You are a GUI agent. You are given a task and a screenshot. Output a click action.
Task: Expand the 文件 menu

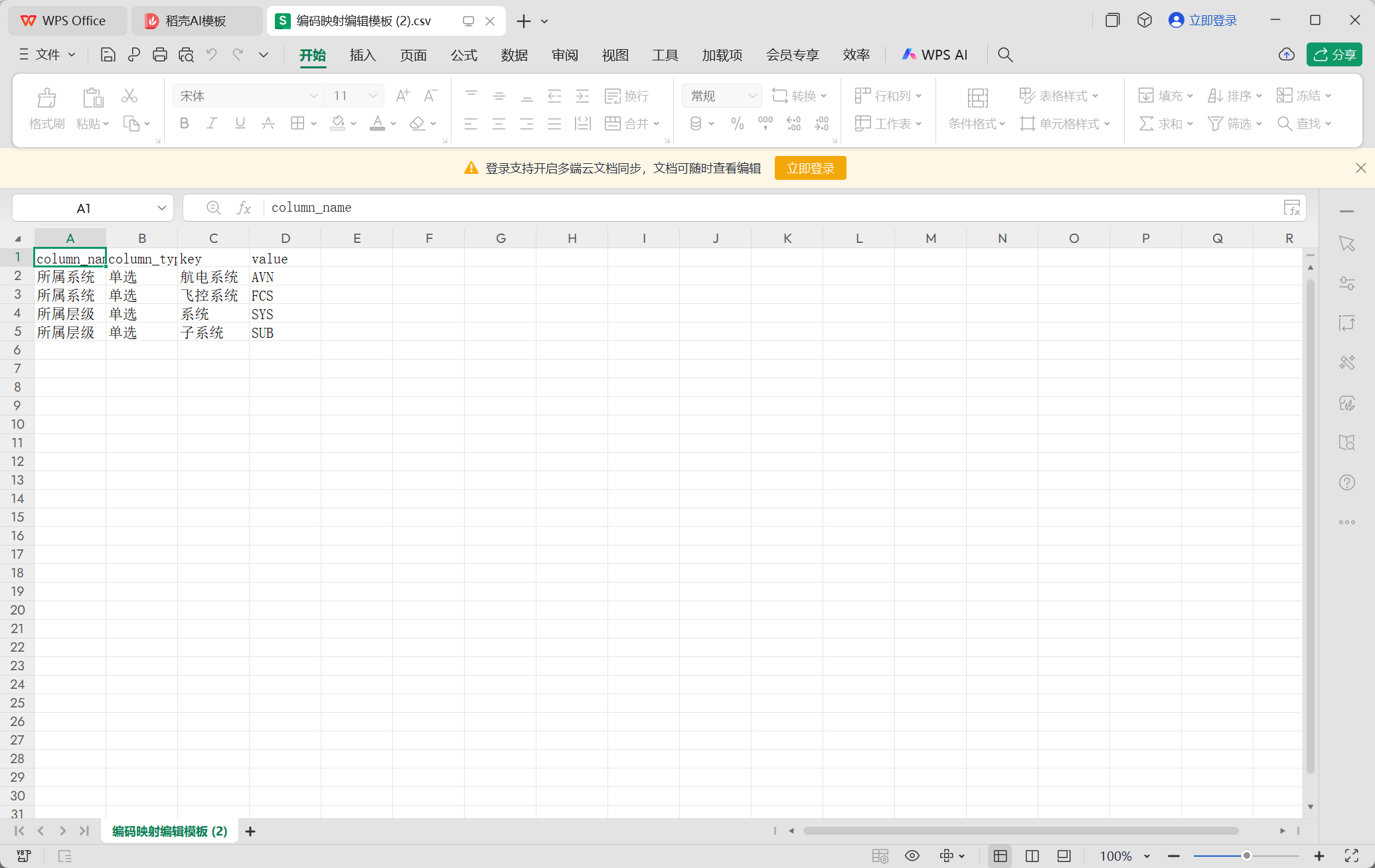tap(47, 55)
